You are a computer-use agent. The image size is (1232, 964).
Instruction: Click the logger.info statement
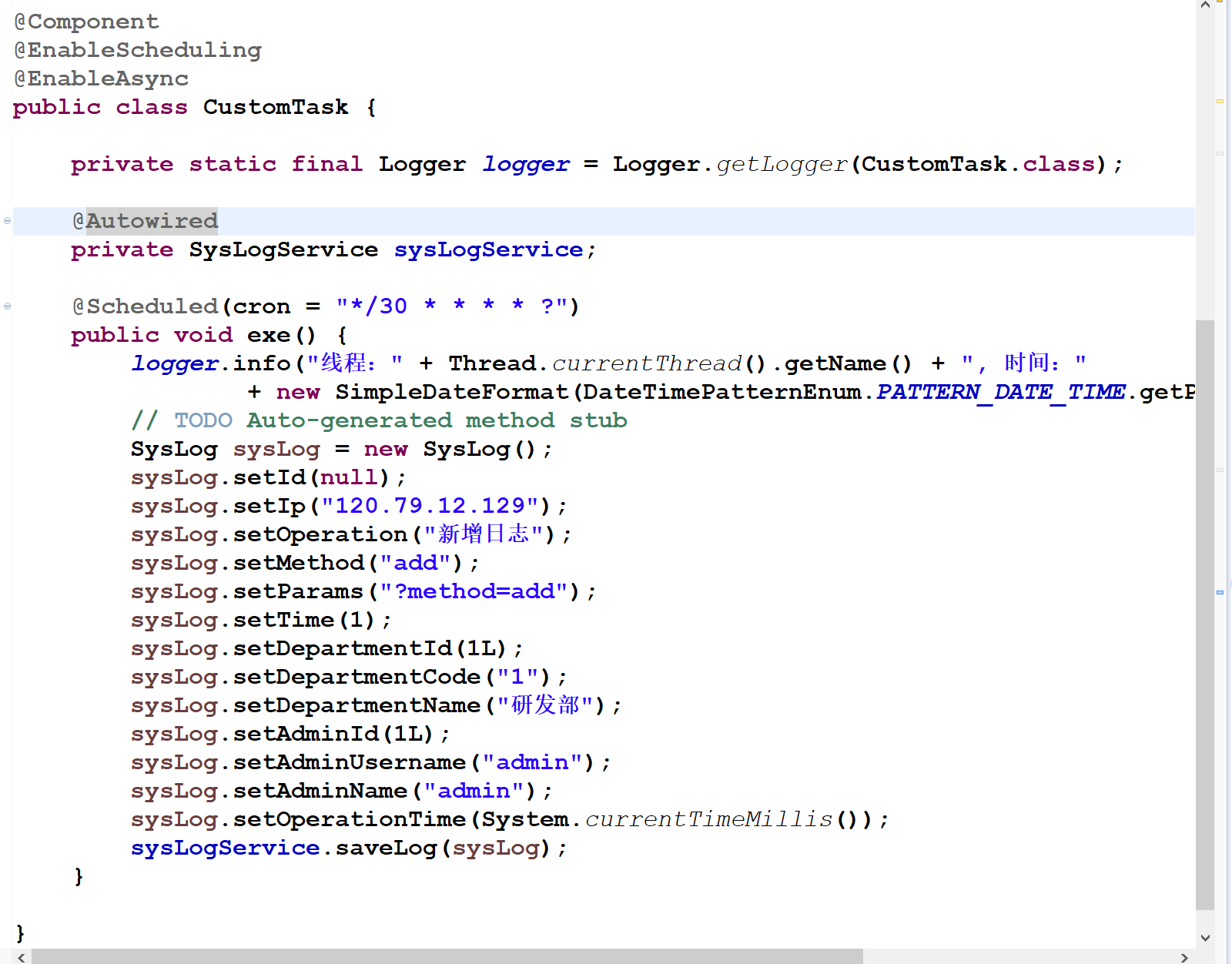click(x=211, y=364)
